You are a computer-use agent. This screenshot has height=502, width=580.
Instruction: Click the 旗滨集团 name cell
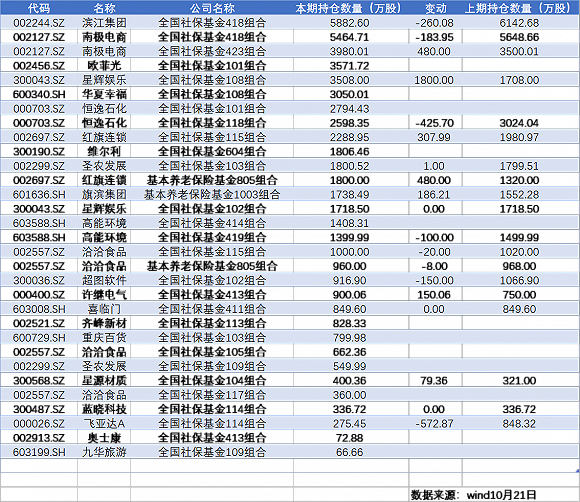(104, 195)
